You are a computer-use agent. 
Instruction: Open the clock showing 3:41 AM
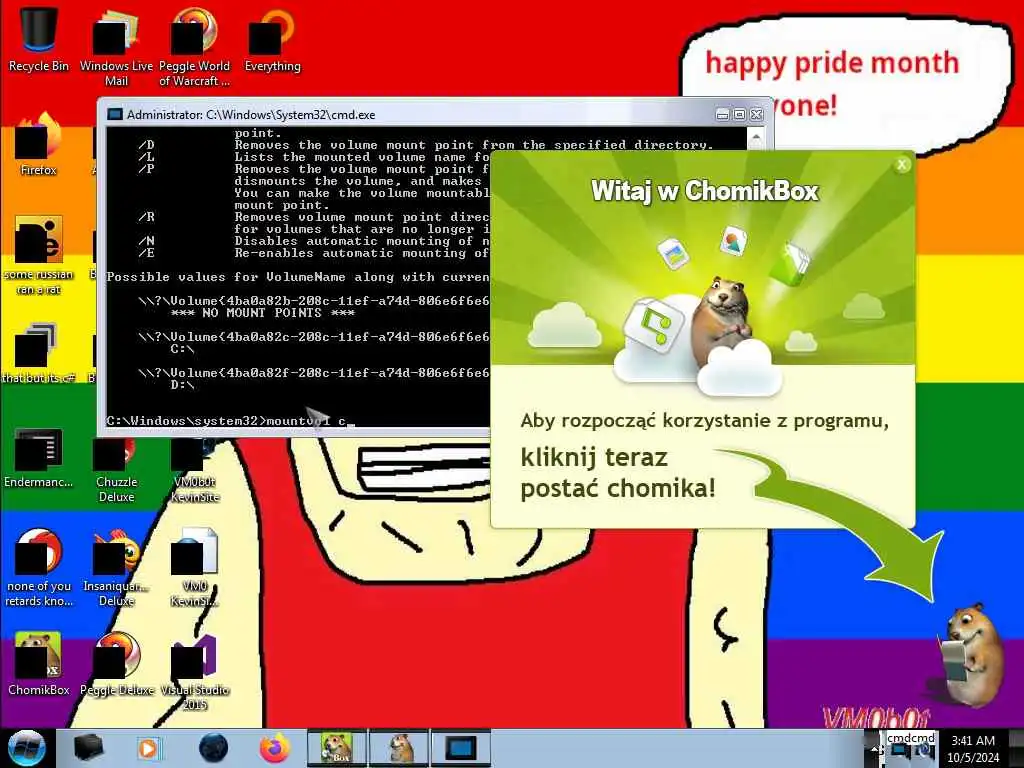coord(972,749)
